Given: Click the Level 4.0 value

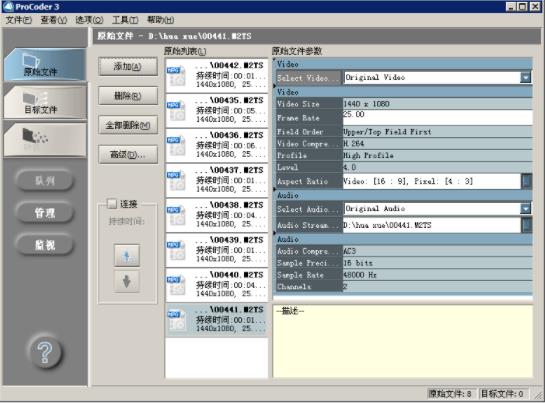Looking at the screenshot, I should point(437,167).
